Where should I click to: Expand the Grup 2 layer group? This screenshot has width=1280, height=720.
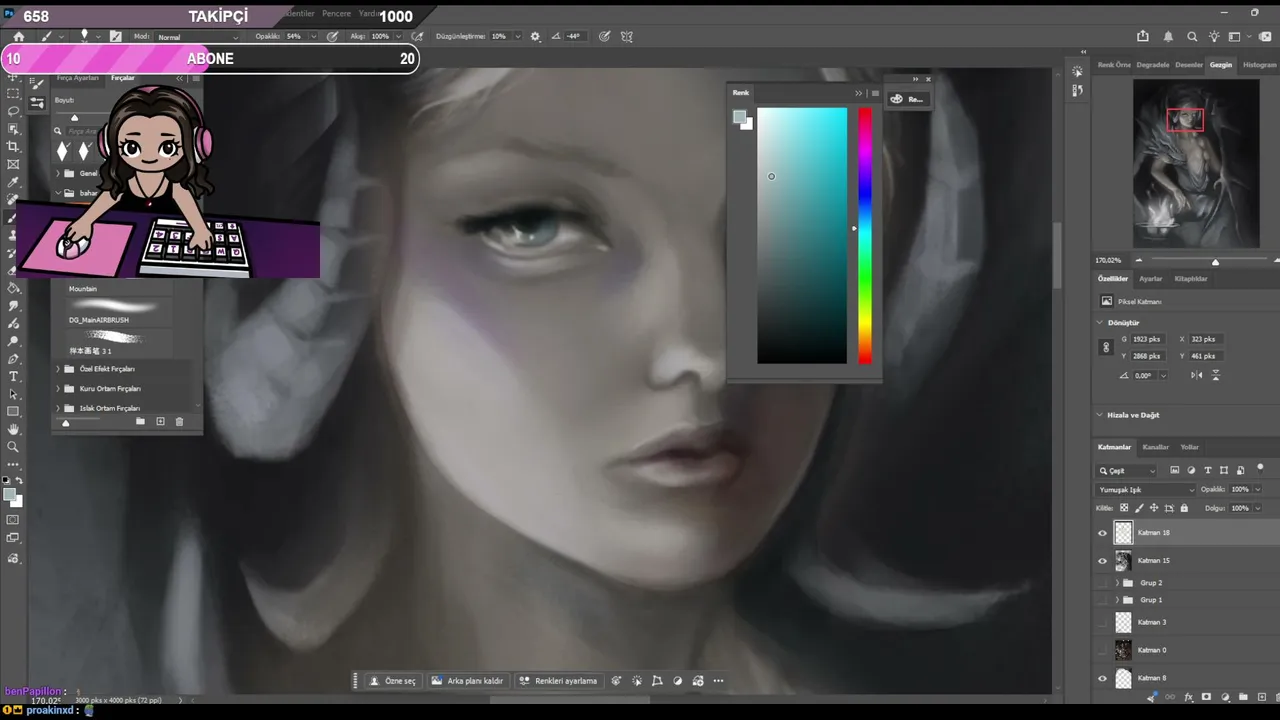tap(1117, 582)
